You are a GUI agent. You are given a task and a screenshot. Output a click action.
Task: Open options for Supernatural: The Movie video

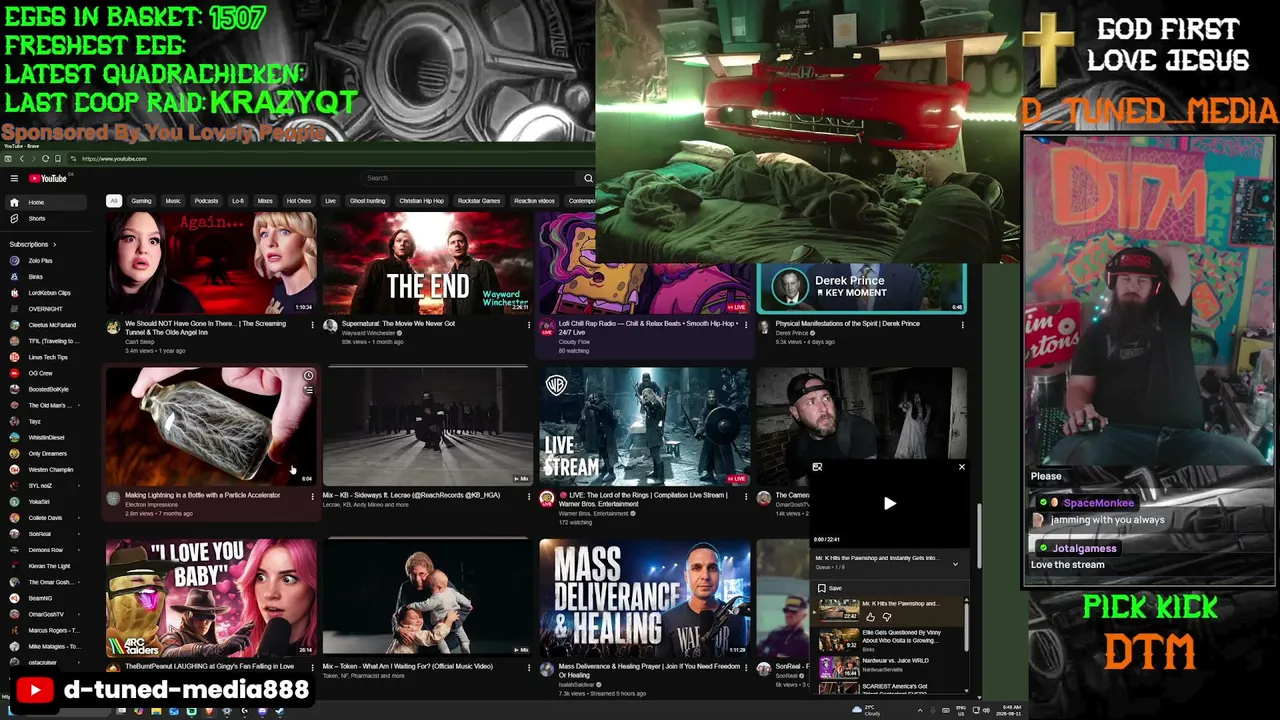point(529,325)
